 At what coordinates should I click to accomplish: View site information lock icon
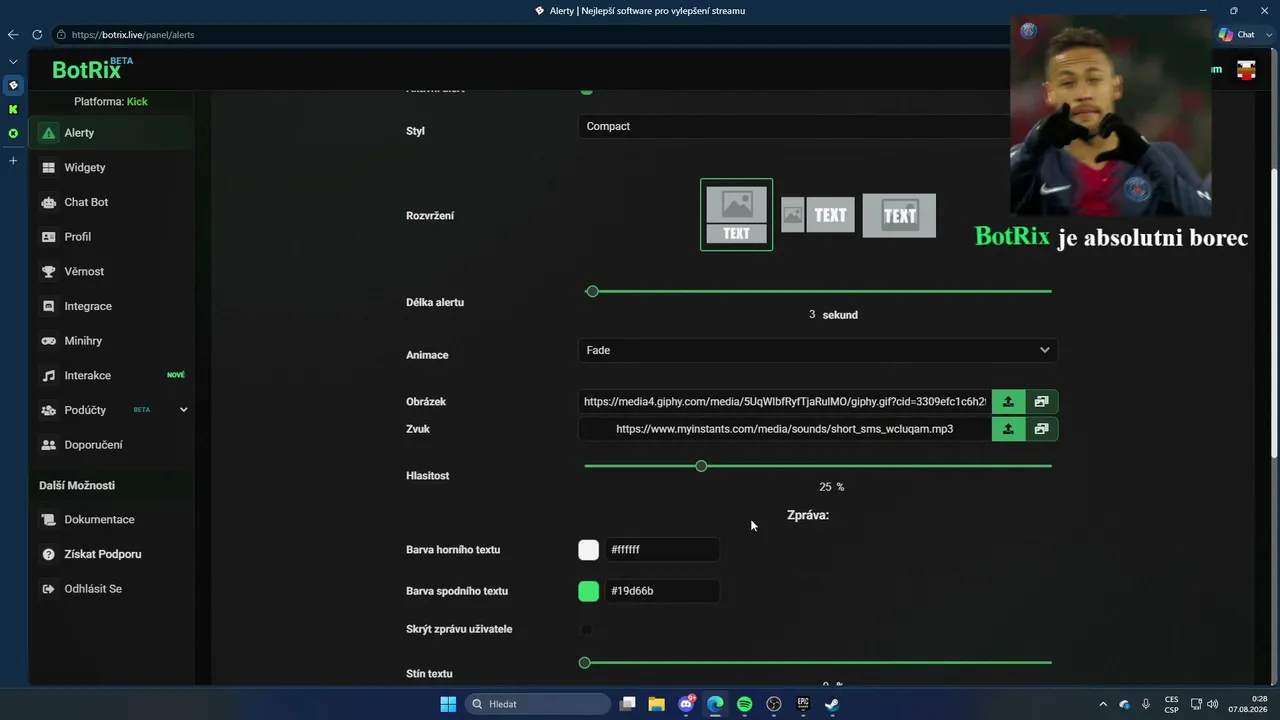[x=61, y=35]
